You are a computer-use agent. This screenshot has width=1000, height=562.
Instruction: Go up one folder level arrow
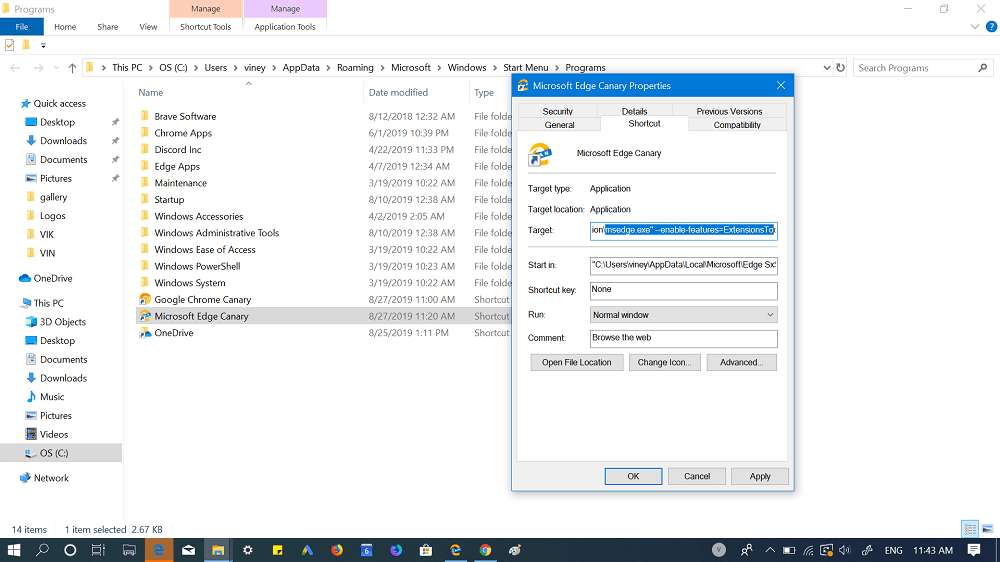tap(72, 68)
